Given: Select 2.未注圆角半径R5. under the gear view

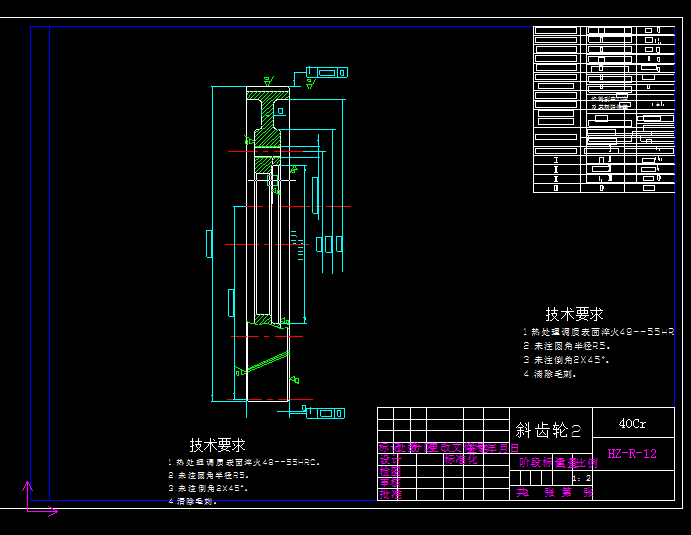Looking at the screenshot, I should point(208,476).
